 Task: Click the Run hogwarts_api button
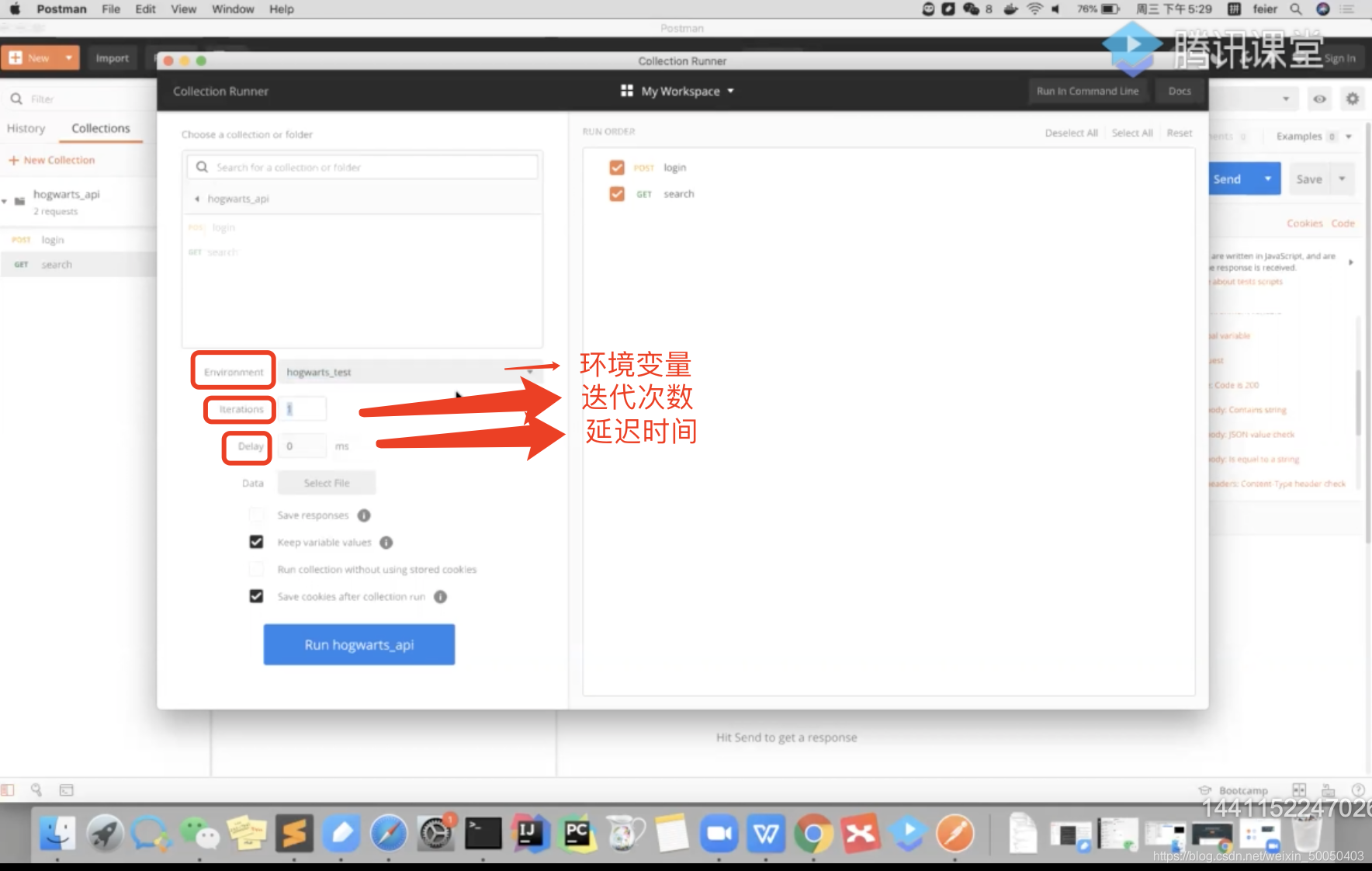click(359, 644)
